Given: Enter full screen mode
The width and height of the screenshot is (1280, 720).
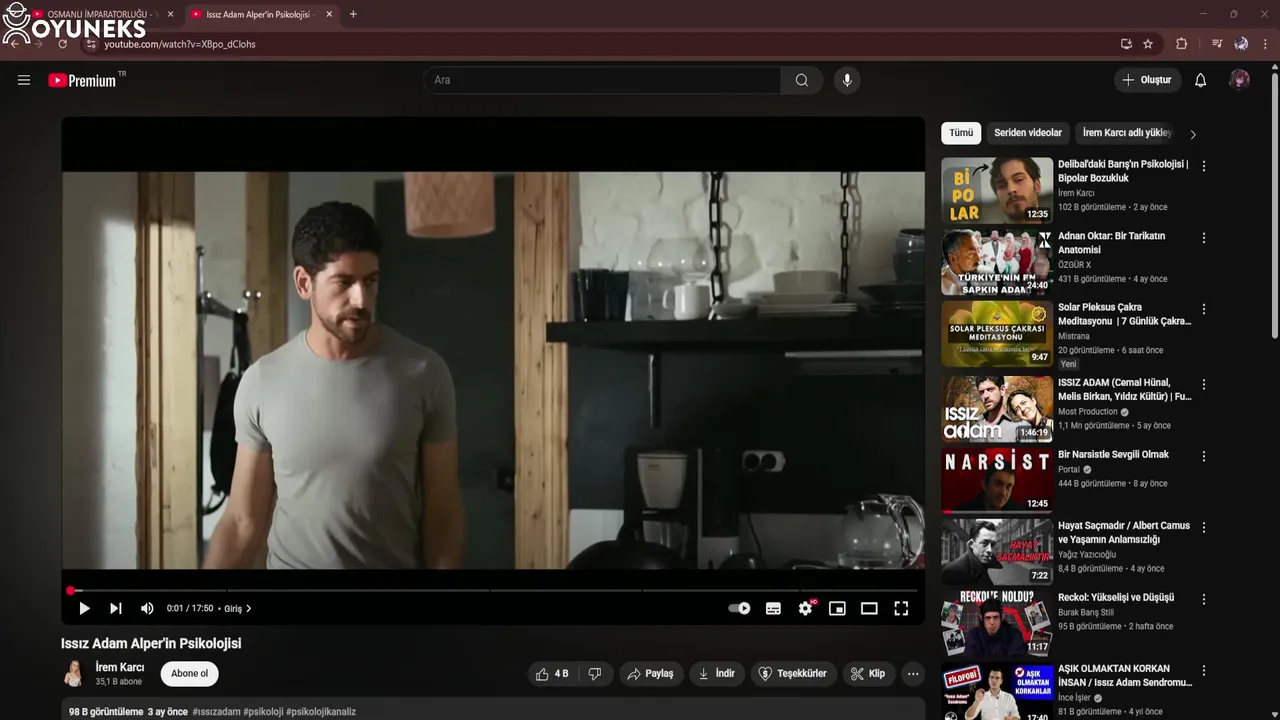Looking at the screenshot, I should (x=901, y=608).
